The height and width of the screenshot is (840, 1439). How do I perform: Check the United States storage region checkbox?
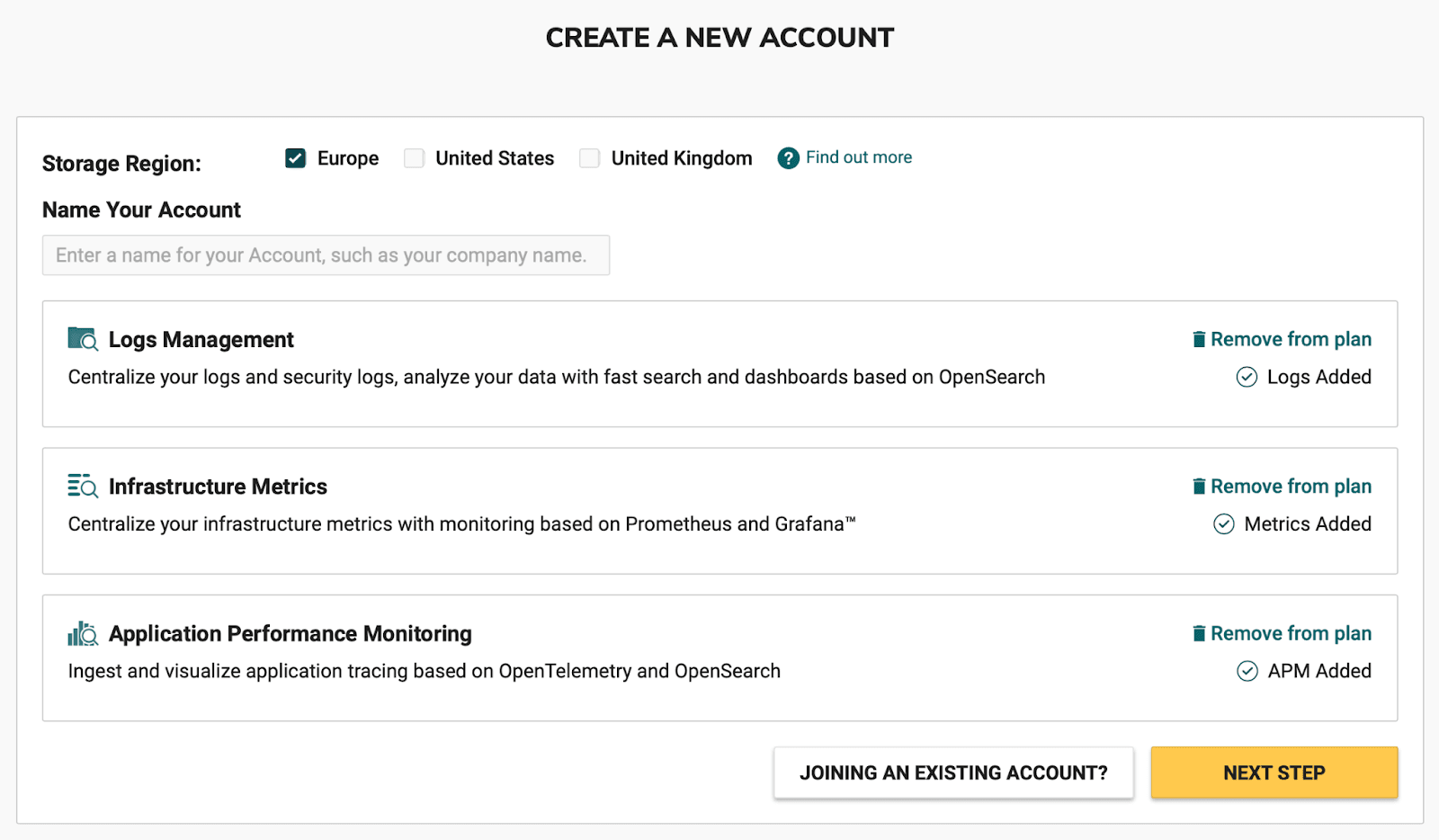tap(414, 157)
